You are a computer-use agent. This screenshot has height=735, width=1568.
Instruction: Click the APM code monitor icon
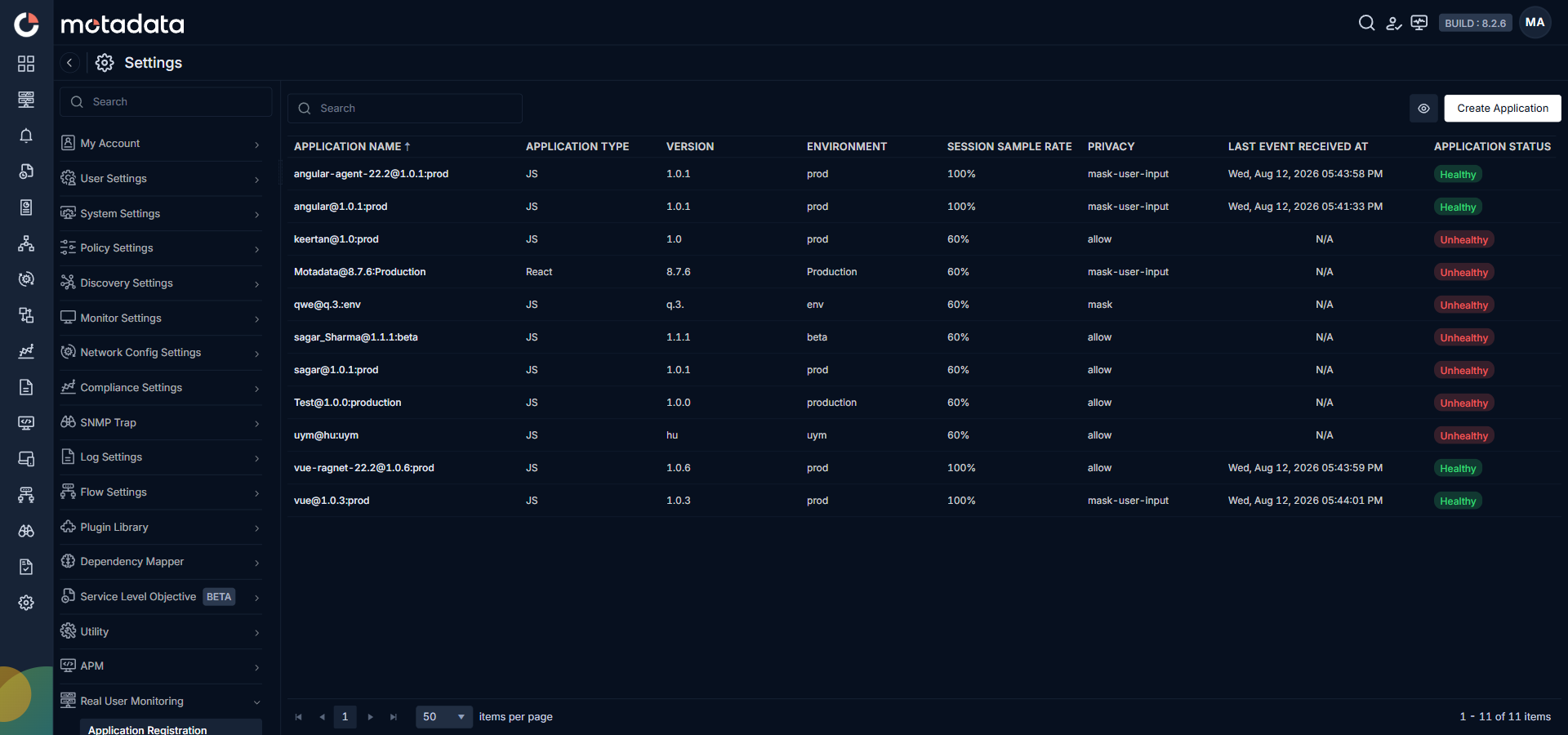68,666
